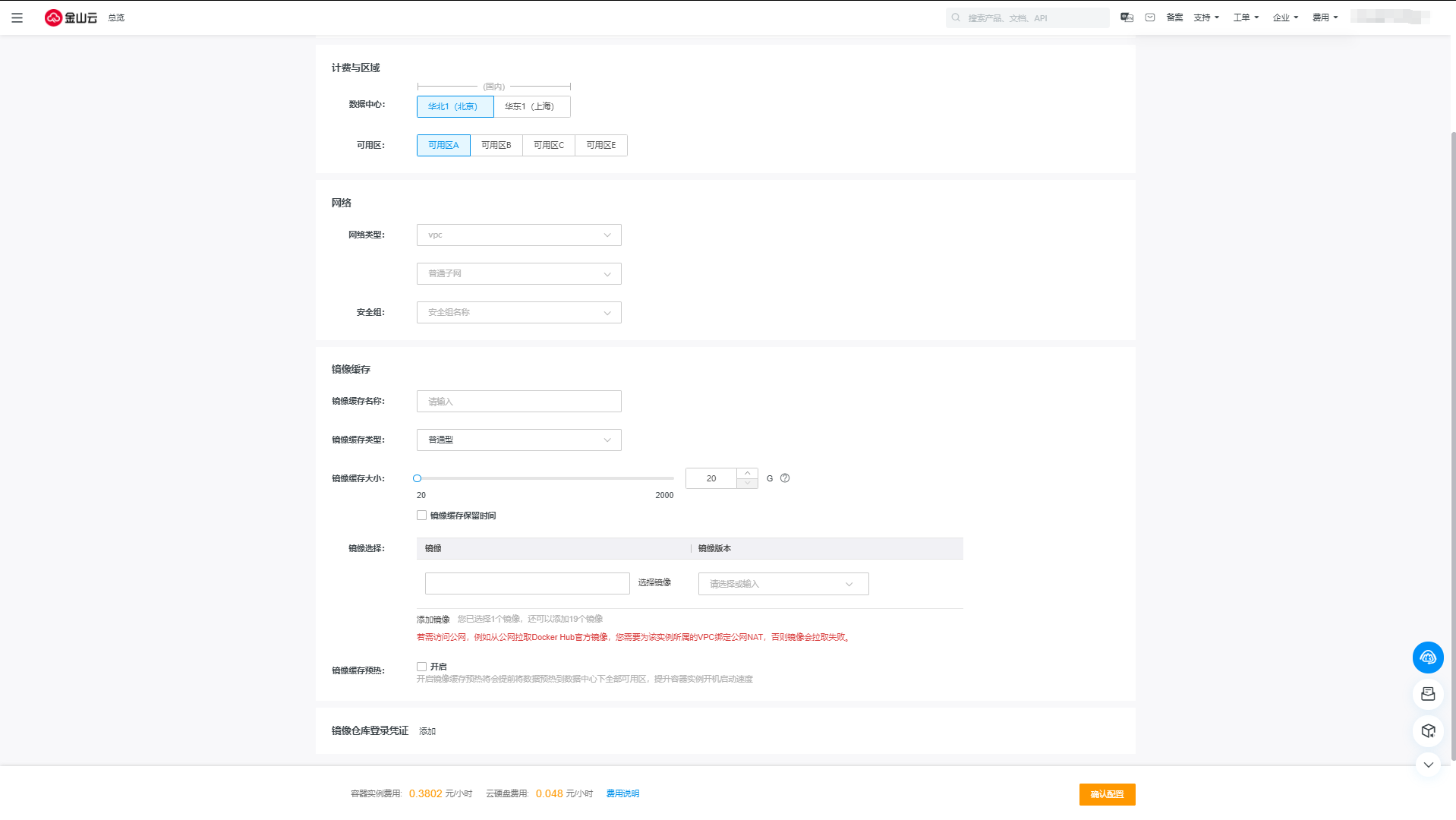The height and width of the screenshot is (820, 1456).
Task: Enable the 镜像缓存保留时间 checkbox
Action: [421, 516]
